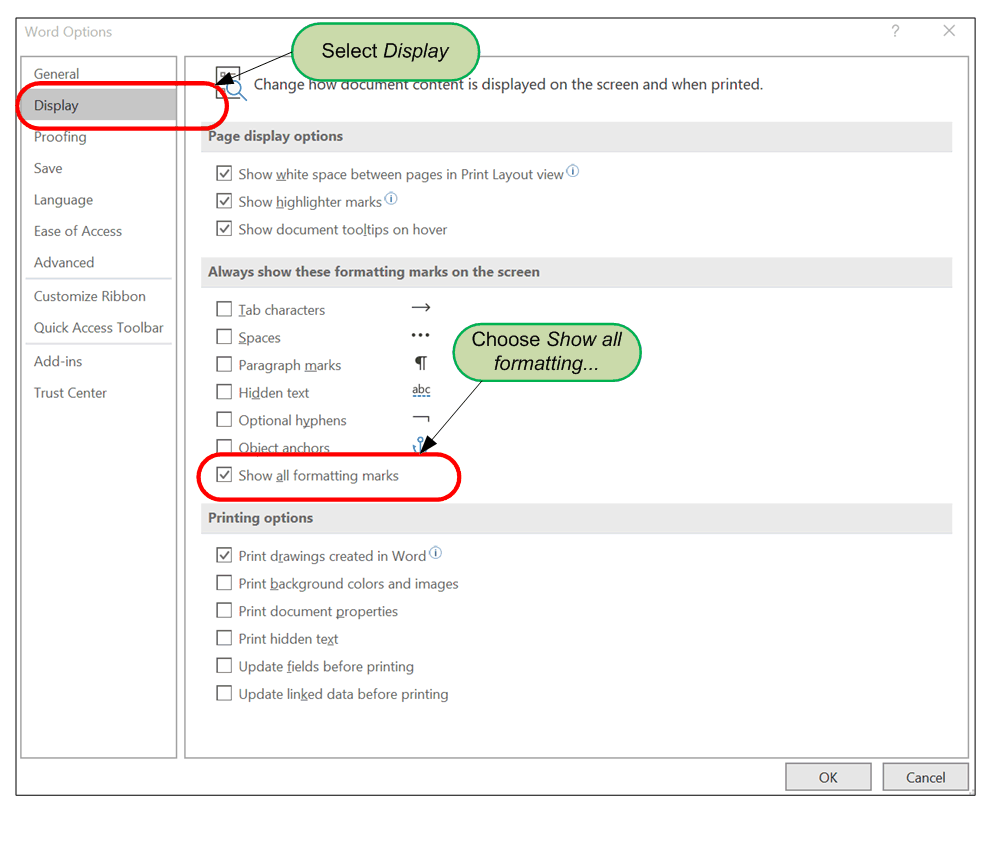
Task: Uncheck Show all formatting marks
Action: 224,474
